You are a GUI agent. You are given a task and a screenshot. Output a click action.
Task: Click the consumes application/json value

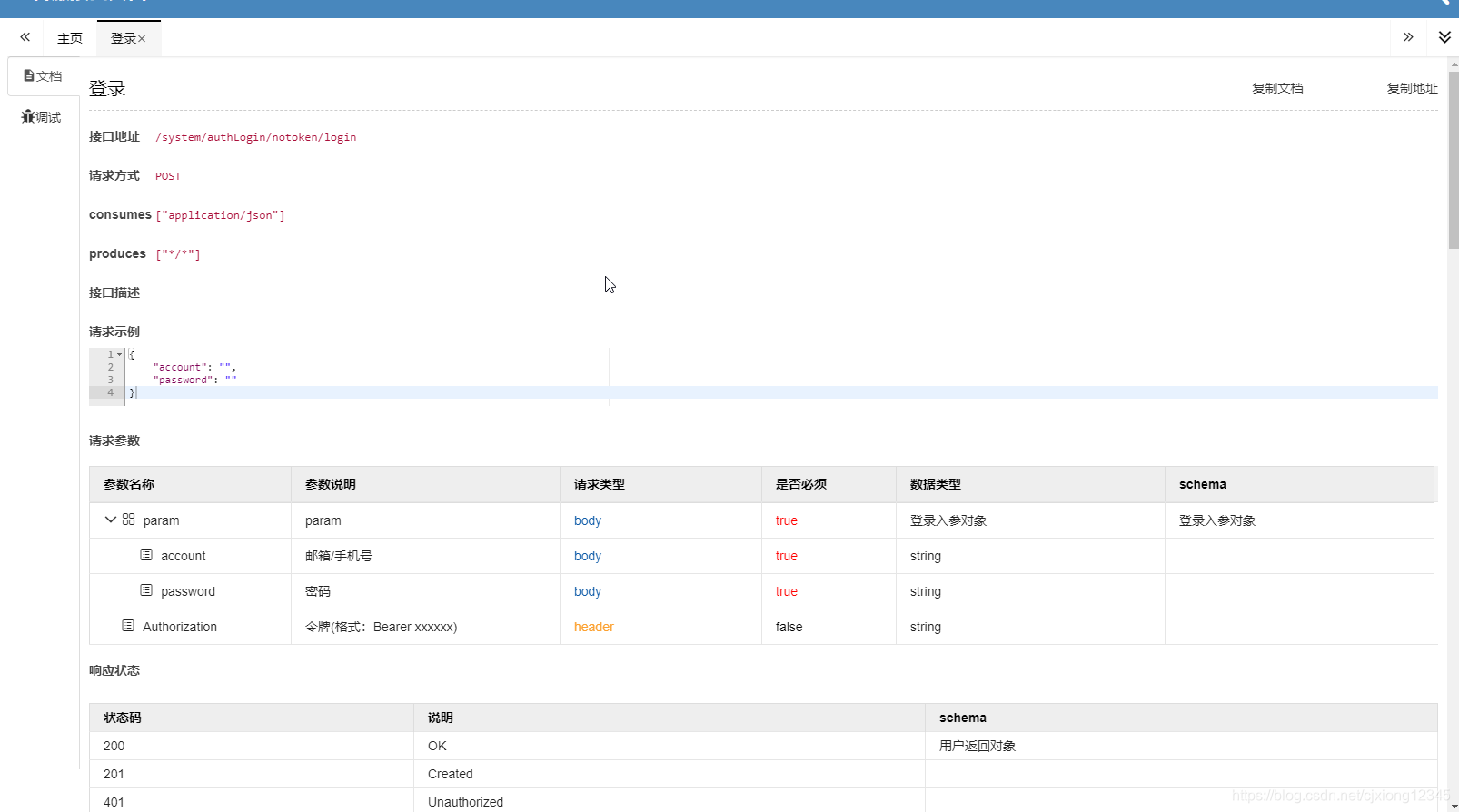point(221,215)
